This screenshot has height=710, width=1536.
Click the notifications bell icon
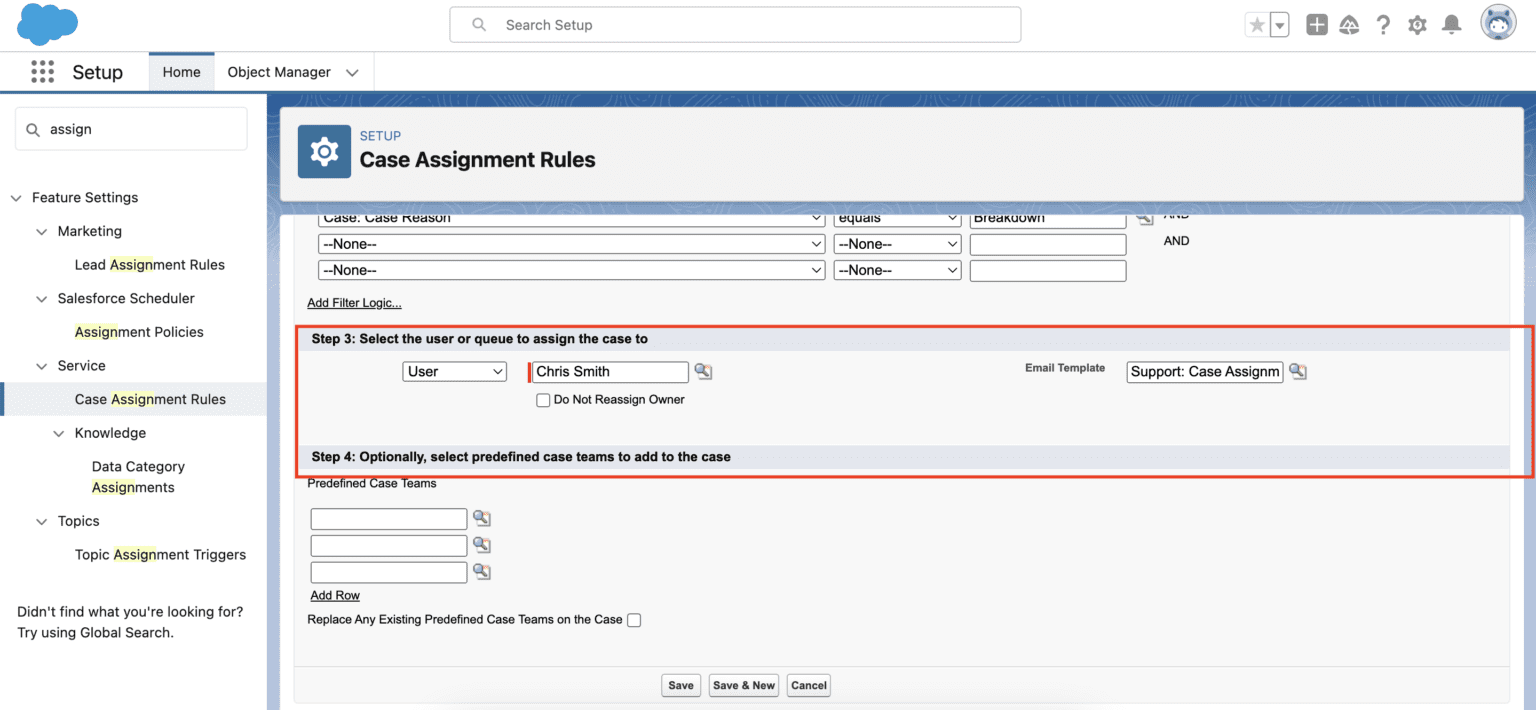tap(1451, 24)
